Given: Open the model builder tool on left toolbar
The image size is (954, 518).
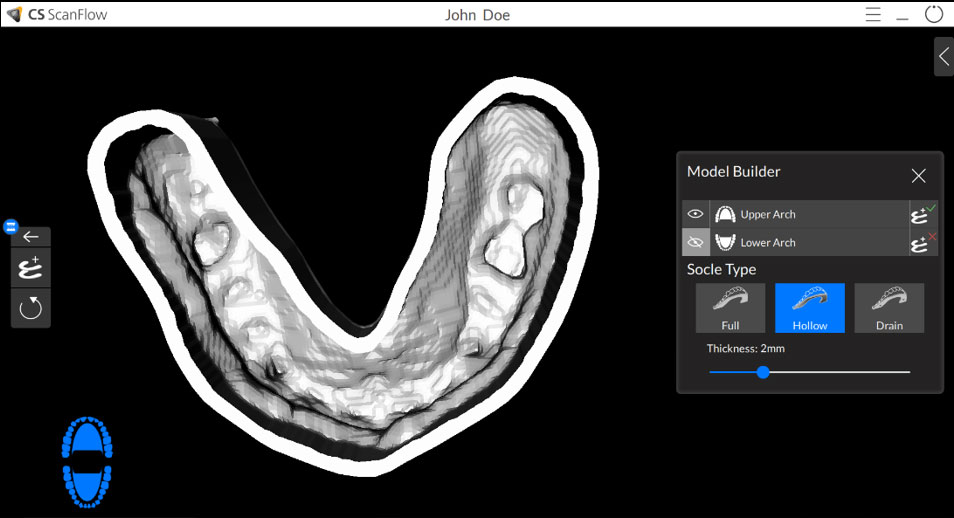Looking at the screenshot, I should [30, 268].
